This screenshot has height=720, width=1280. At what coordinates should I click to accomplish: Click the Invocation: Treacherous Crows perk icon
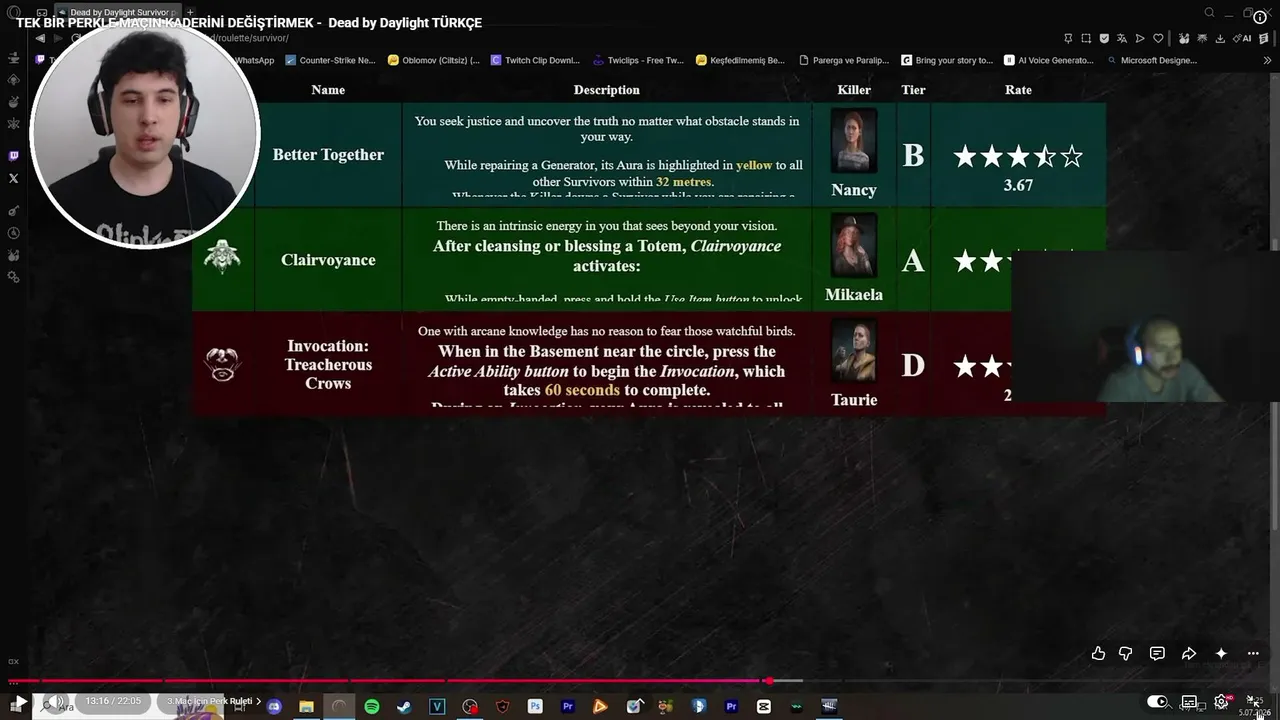tap(222, 364)
